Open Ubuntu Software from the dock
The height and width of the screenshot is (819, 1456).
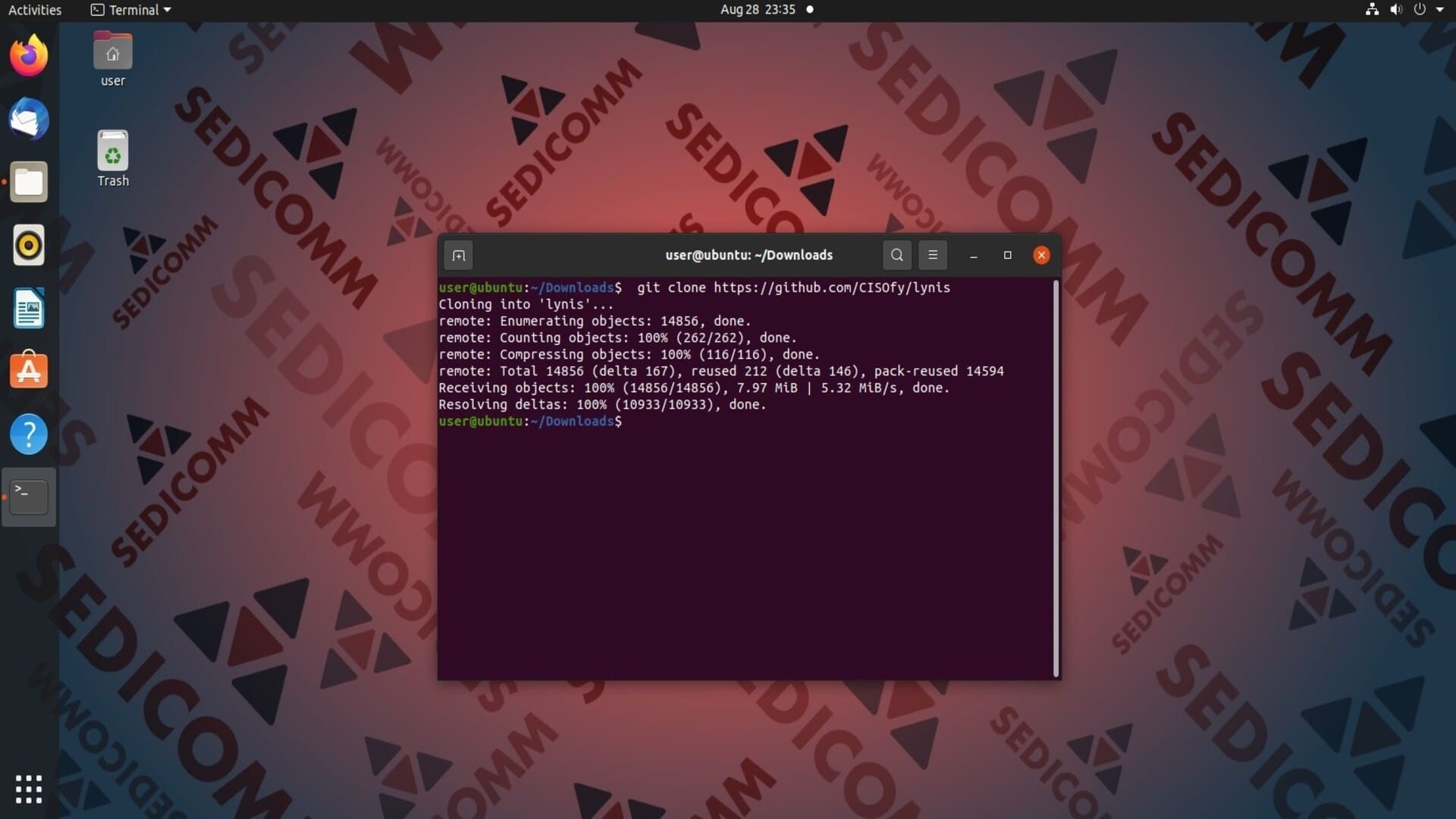point(29,370)
